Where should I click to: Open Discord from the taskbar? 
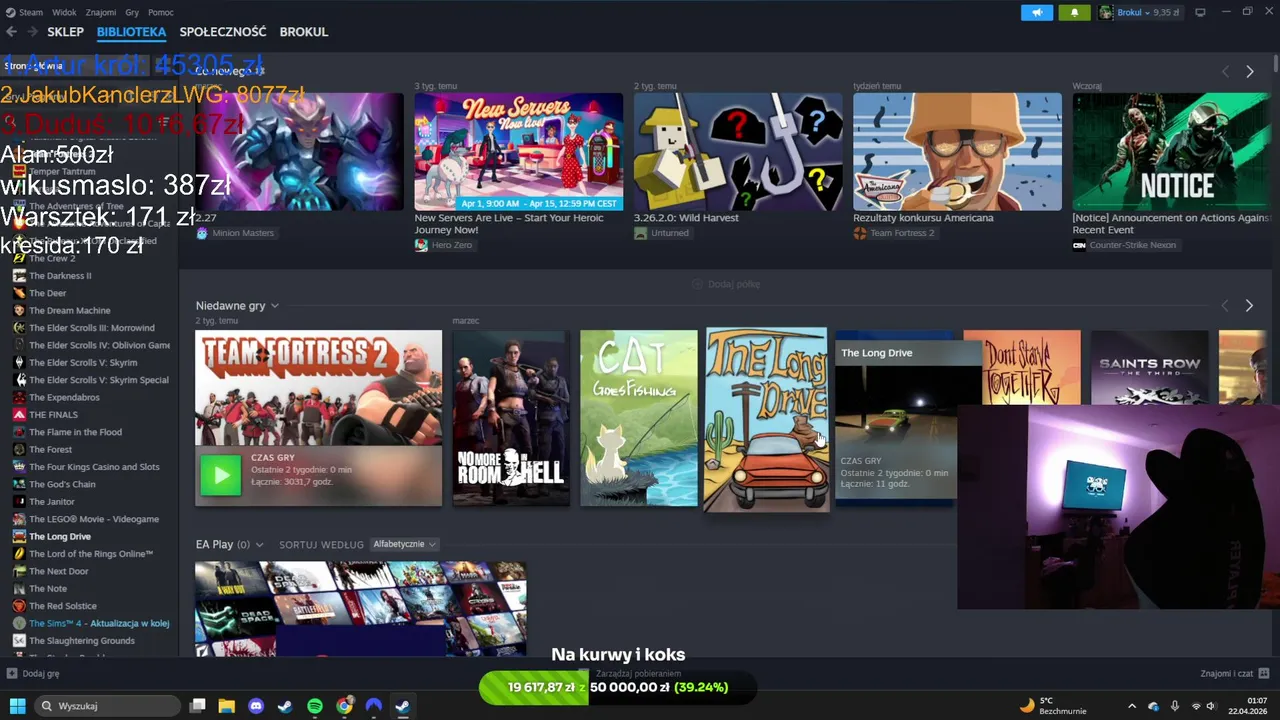256,706
